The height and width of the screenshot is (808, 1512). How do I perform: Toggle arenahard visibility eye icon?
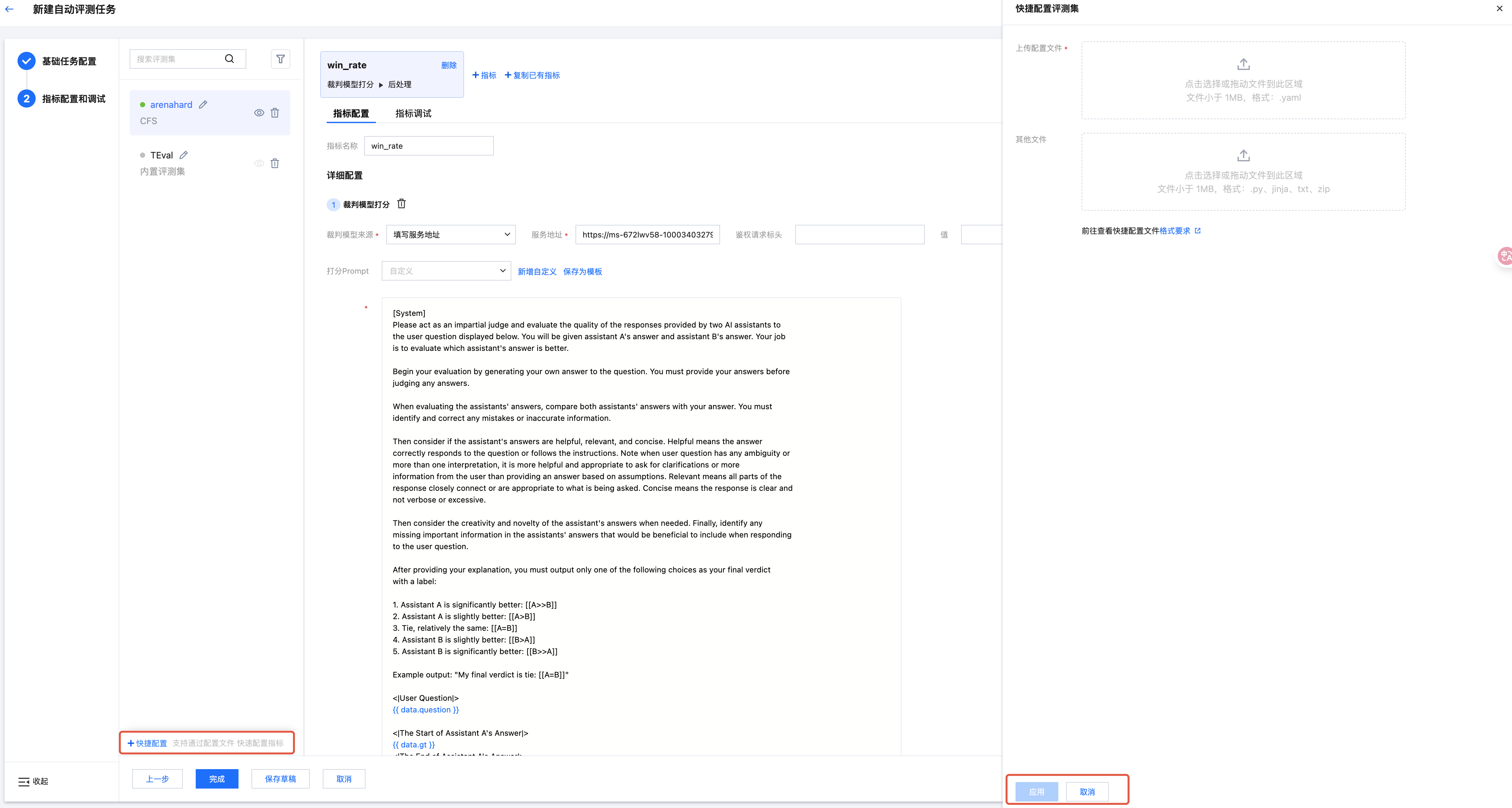pos(259,113)
